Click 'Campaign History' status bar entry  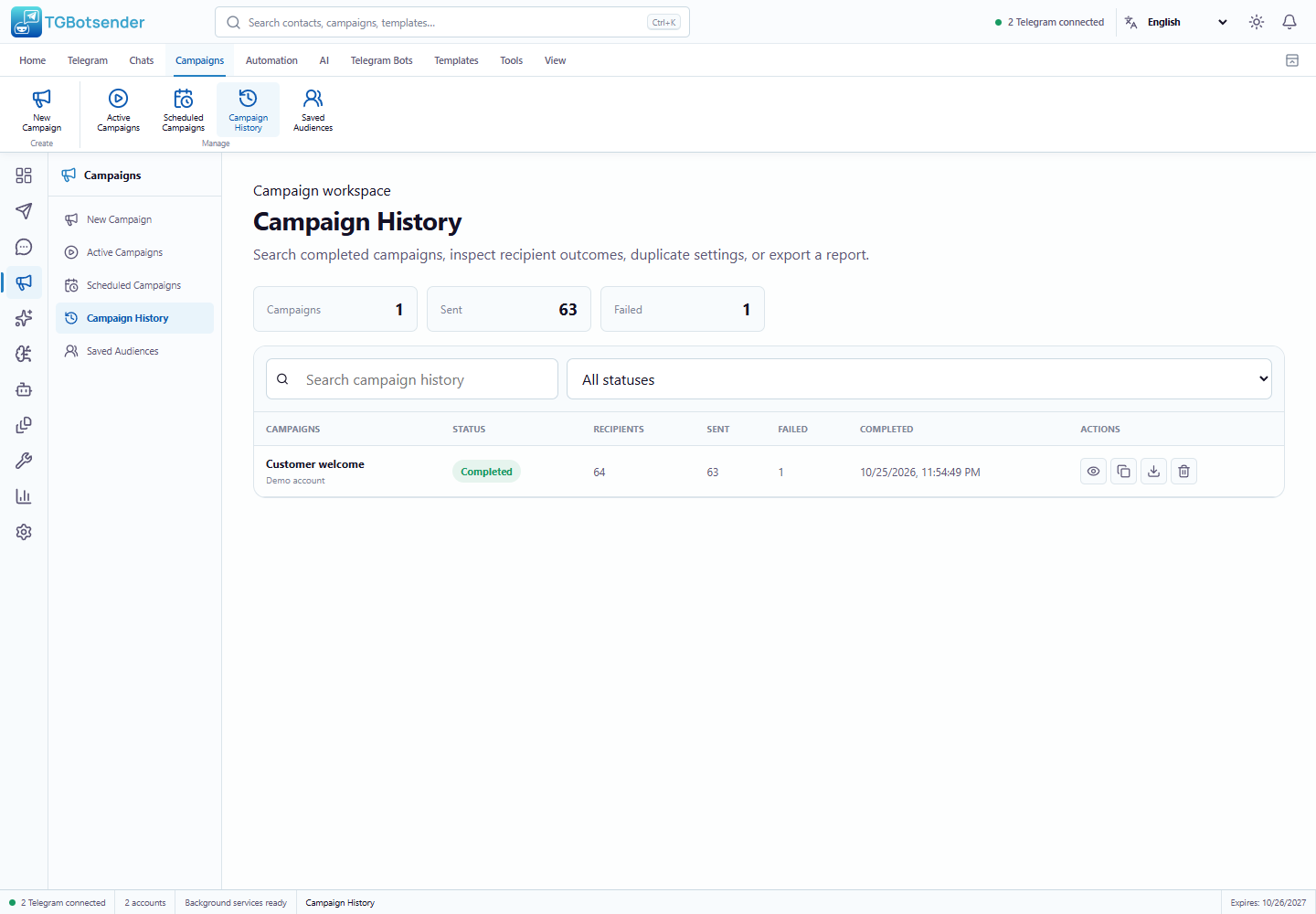tap(340, 903)
